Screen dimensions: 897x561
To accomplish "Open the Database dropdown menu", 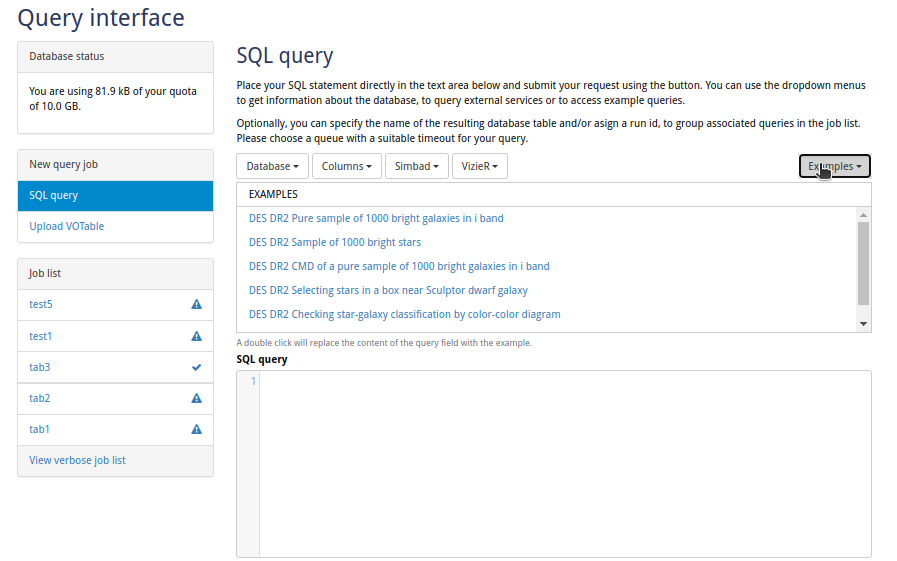I will point(273,166).
